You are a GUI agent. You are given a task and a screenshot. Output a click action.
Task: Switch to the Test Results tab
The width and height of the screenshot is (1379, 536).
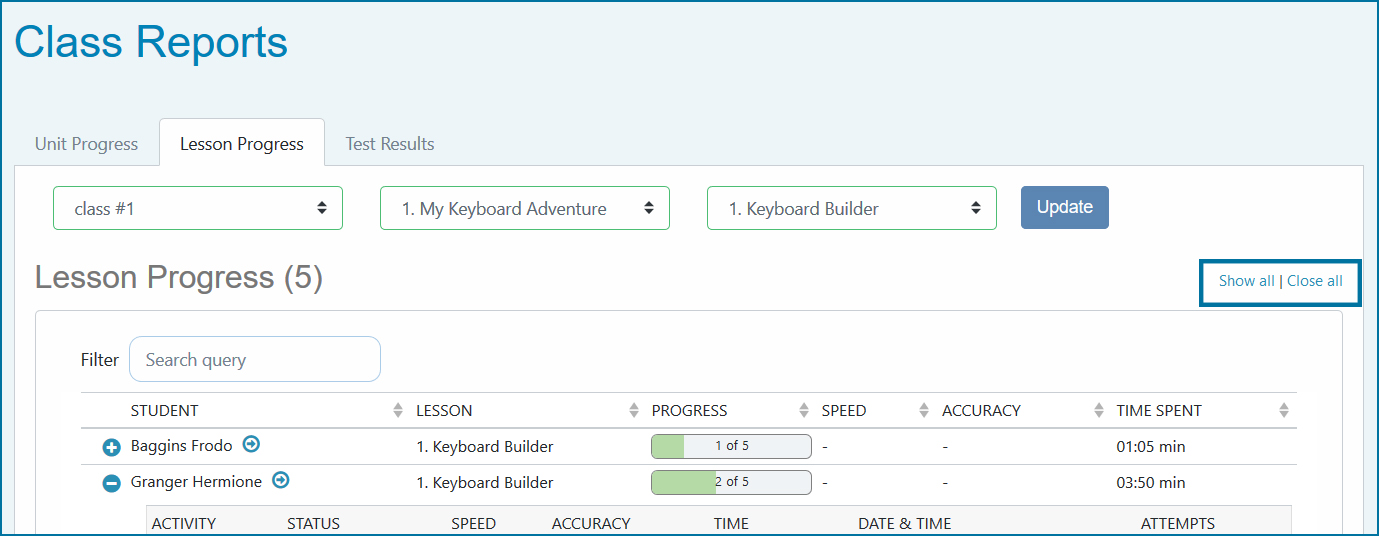pyautogui.click(x=390, y=144)
